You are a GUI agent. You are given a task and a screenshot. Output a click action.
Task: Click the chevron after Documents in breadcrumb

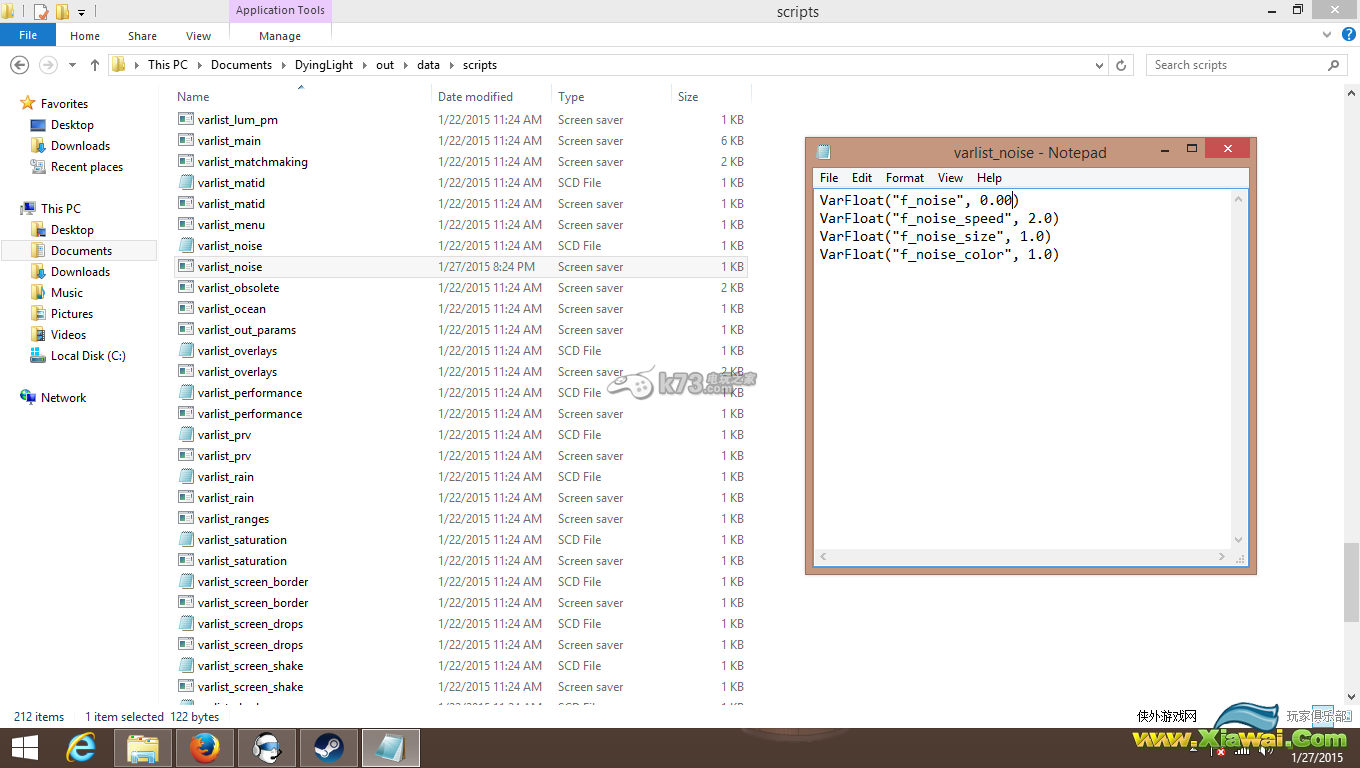point(283,65)
